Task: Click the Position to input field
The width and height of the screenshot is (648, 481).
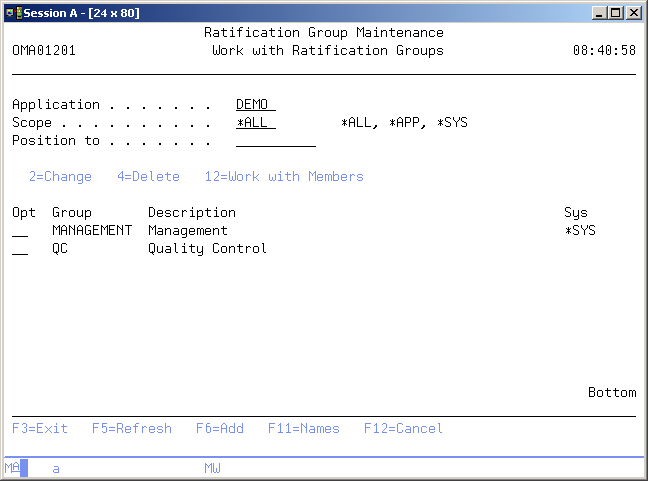Action: click(x=275, y=141)
